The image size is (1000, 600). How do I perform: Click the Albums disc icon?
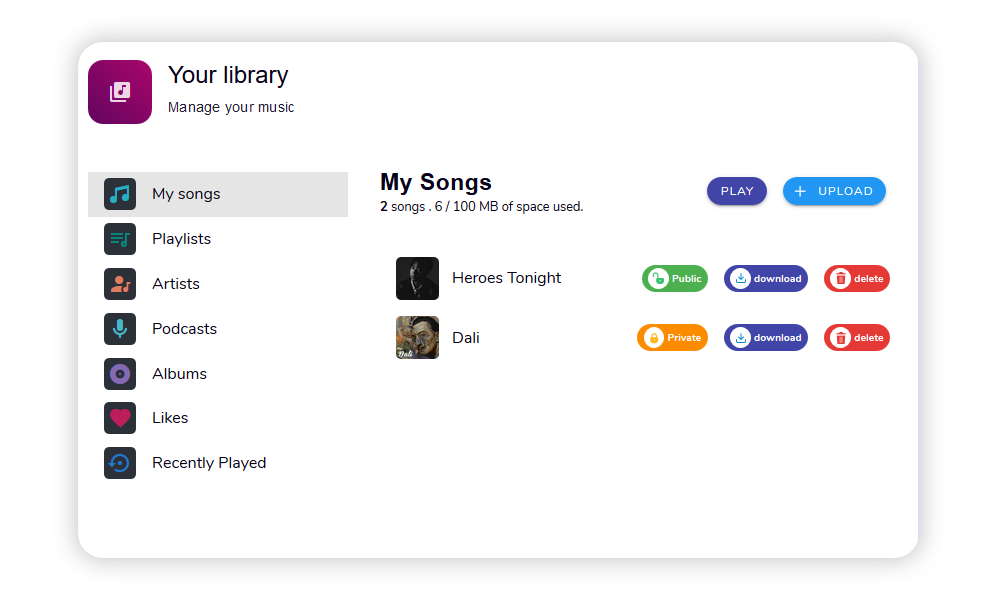tap(120, 374)
